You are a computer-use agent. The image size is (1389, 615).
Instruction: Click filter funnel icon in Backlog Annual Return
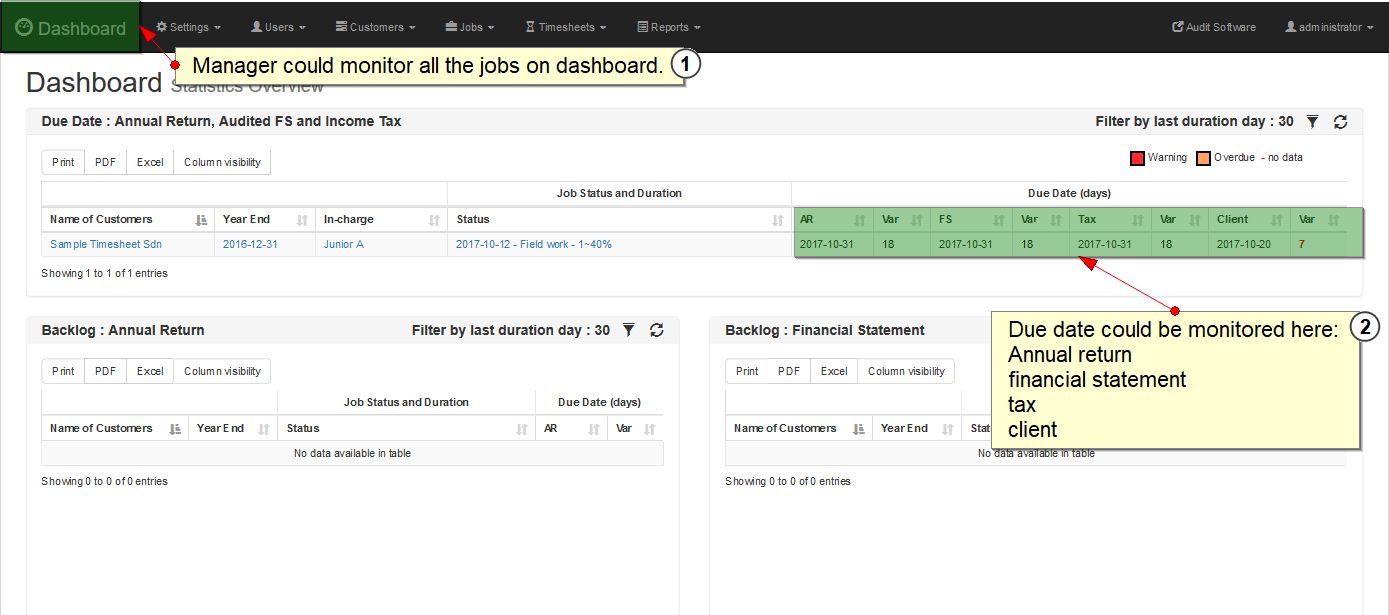click(628, 330)
